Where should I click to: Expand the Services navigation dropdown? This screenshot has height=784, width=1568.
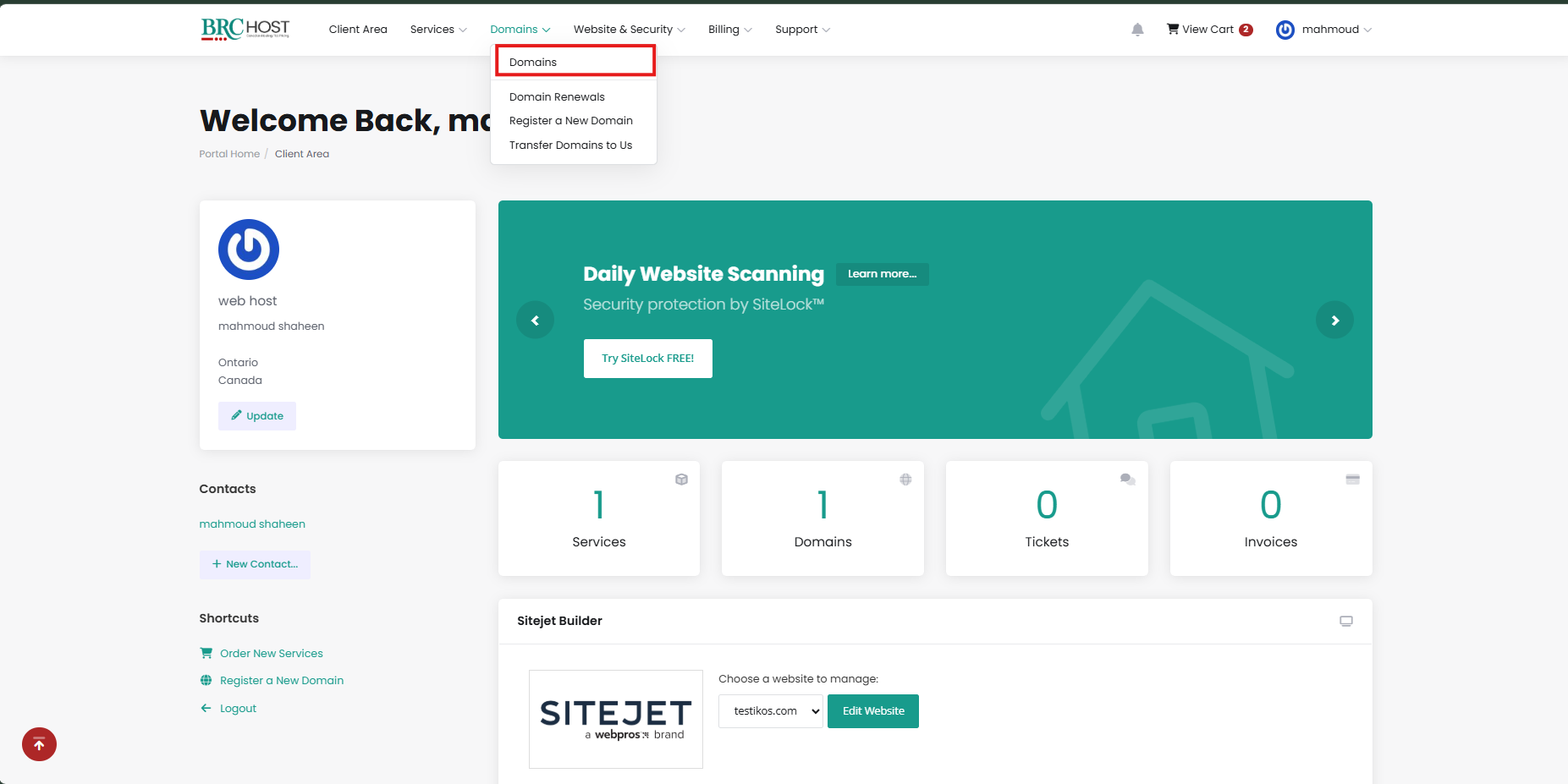point(437,30)
